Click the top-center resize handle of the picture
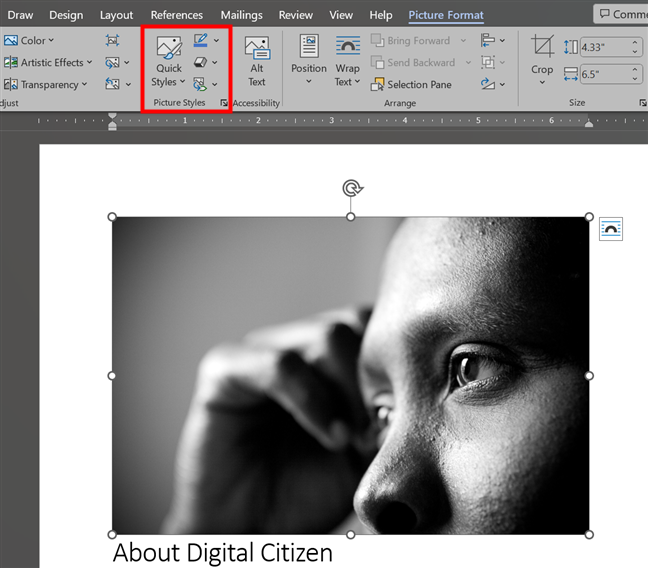 [x=350, y=217]
